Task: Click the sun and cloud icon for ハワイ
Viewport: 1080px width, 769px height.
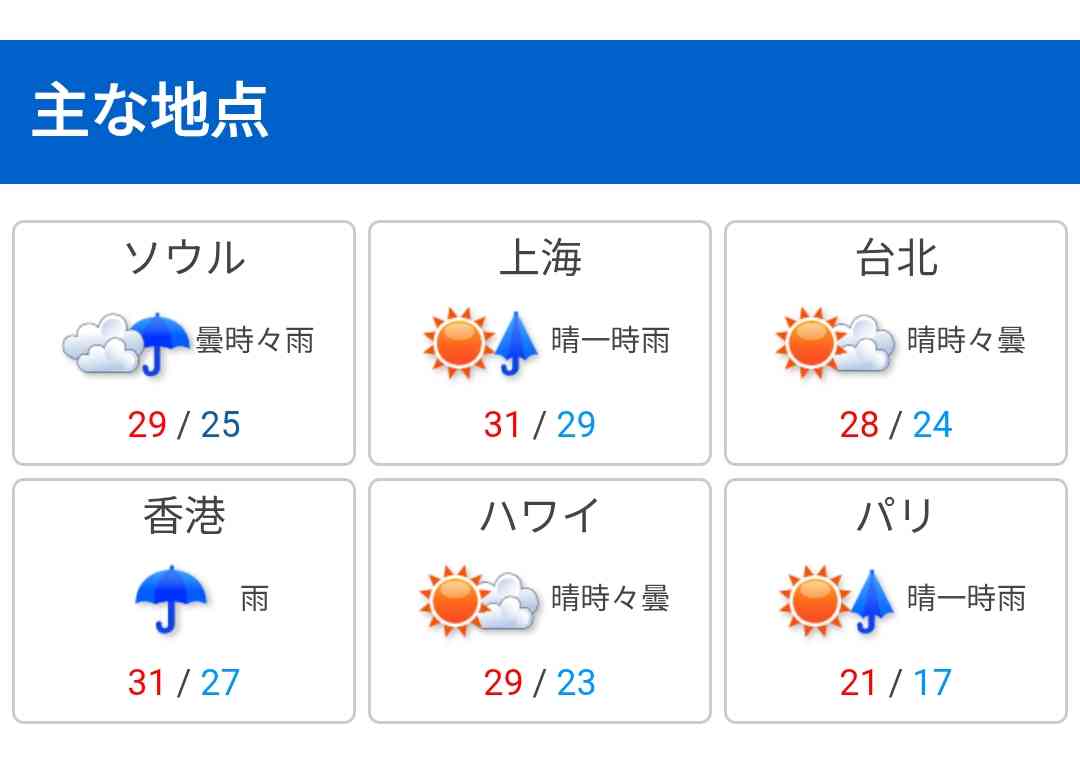Action: (x=479, y=601)
